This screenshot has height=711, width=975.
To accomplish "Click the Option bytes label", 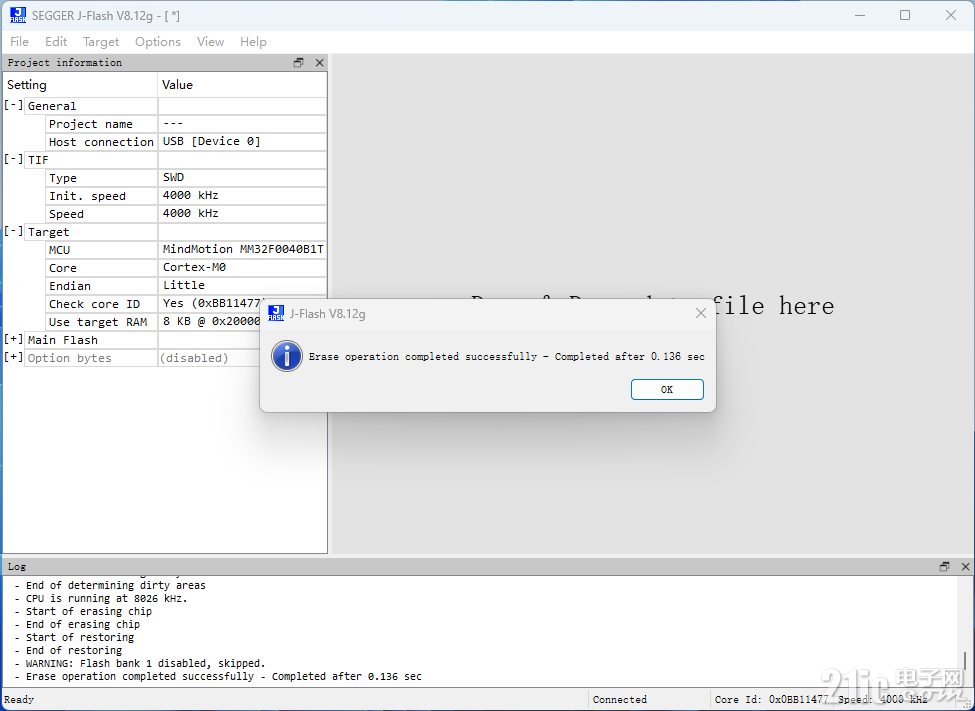I will pyautogui.click(x=70, y=358).
